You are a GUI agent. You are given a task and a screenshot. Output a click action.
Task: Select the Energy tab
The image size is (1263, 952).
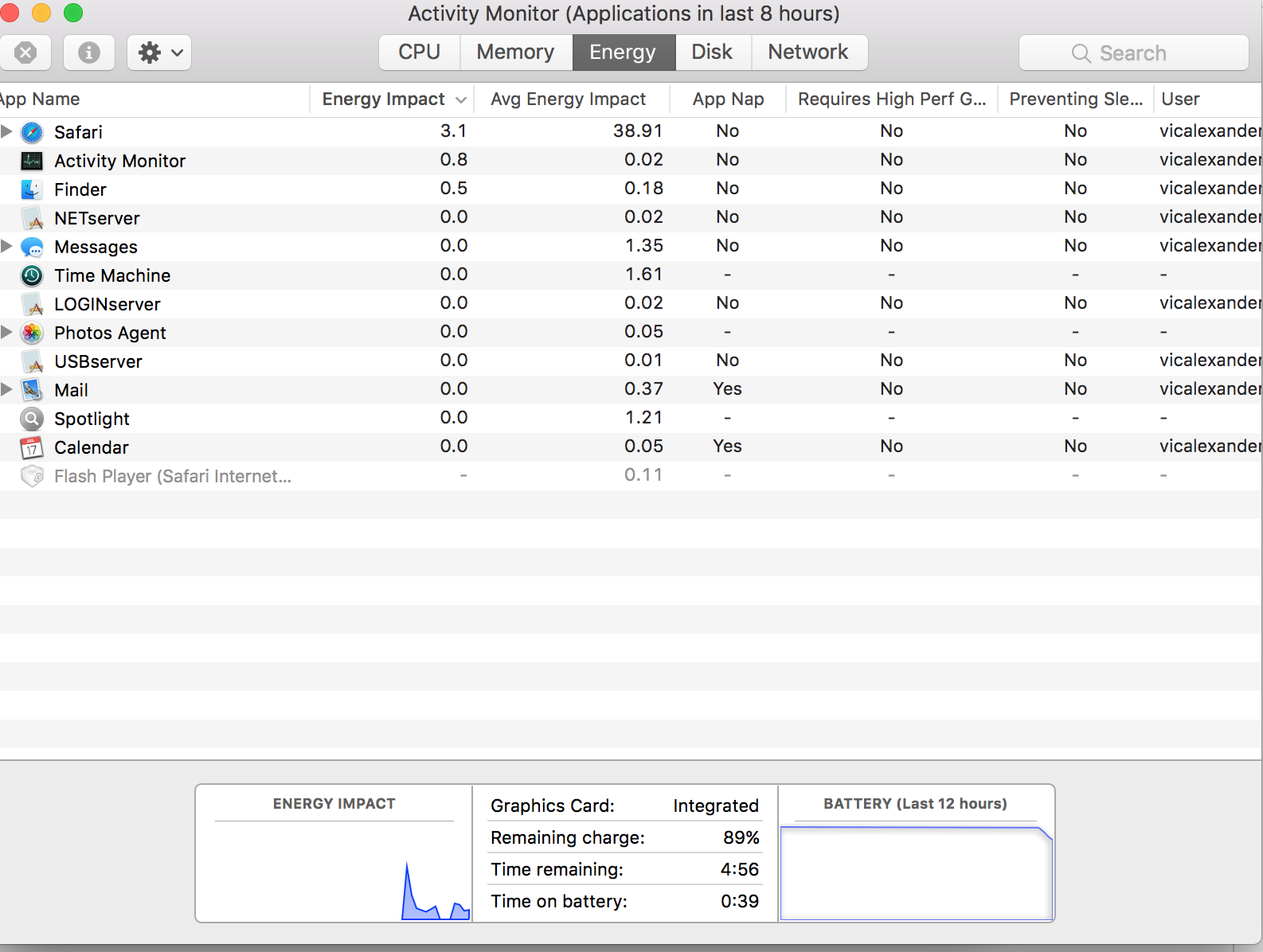pyautogui.click(x=624, y=53)
